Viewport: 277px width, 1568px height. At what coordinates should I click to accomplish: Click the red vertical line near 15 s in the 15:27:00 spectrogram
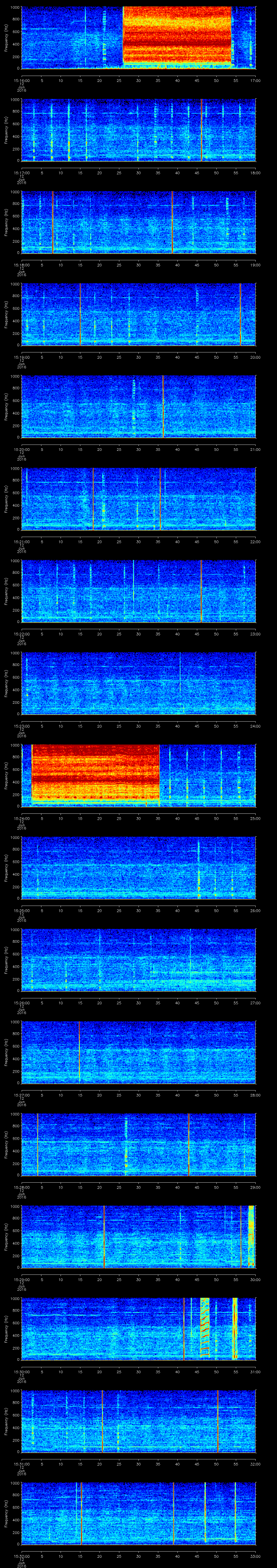point(79,1052)
